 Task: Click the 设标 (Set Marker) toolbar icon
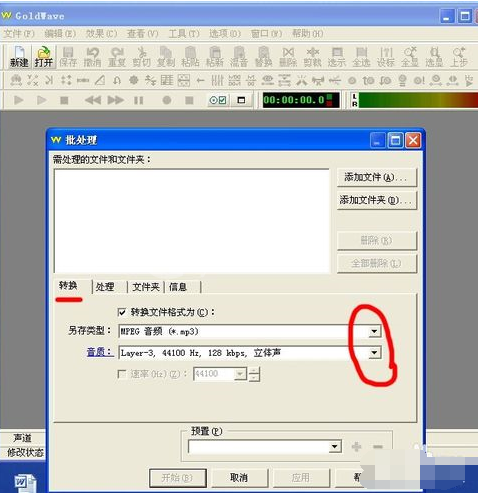386,57
